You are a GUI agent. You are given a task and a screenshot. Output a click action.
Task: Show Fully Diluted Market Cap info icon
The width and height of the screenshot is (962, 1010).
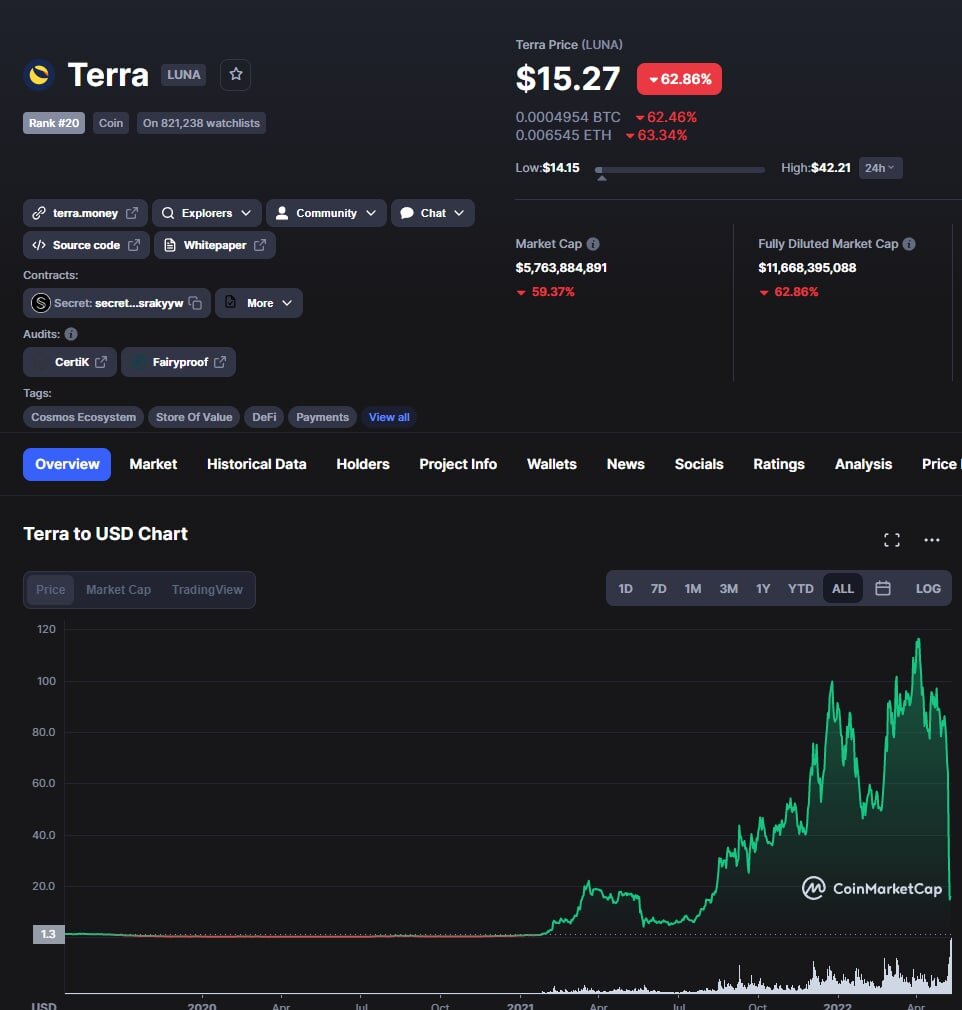pos(909,244)
